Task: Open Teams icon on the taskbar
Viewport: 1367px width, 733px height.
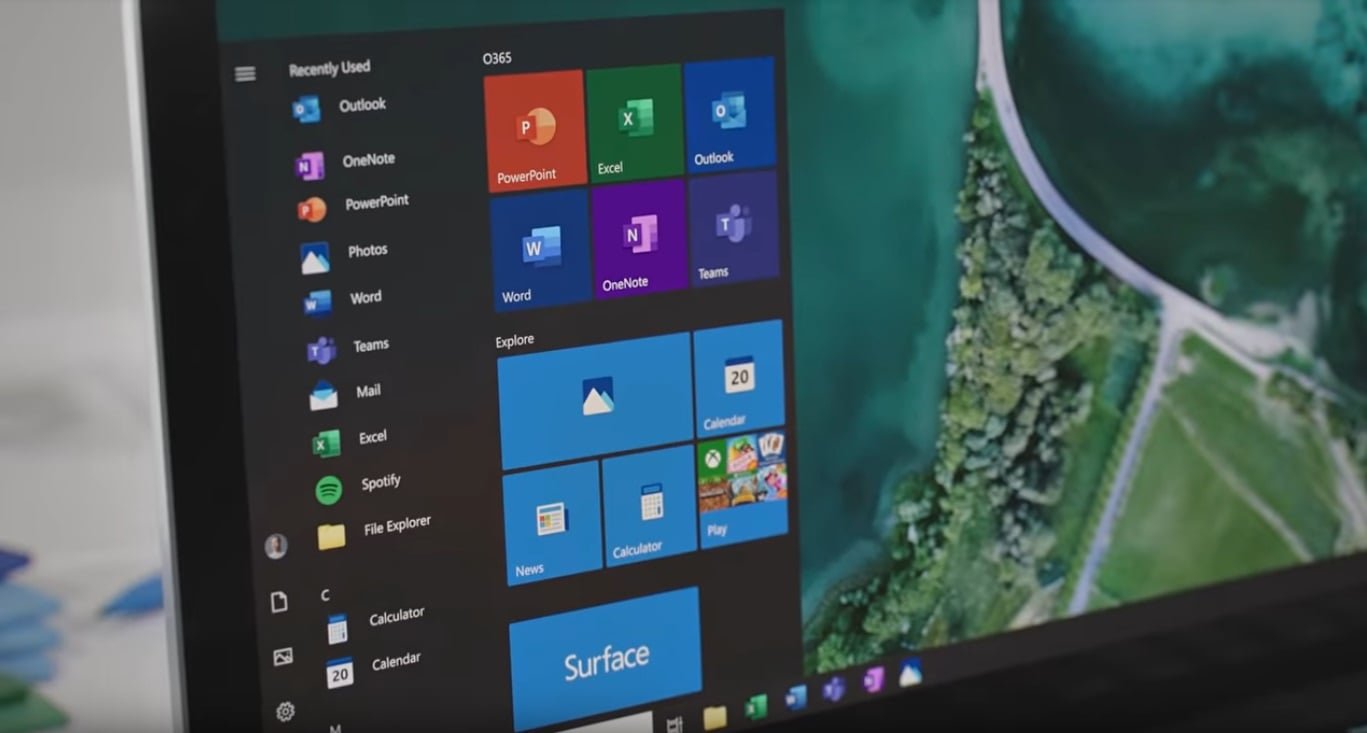Action: 834,688
